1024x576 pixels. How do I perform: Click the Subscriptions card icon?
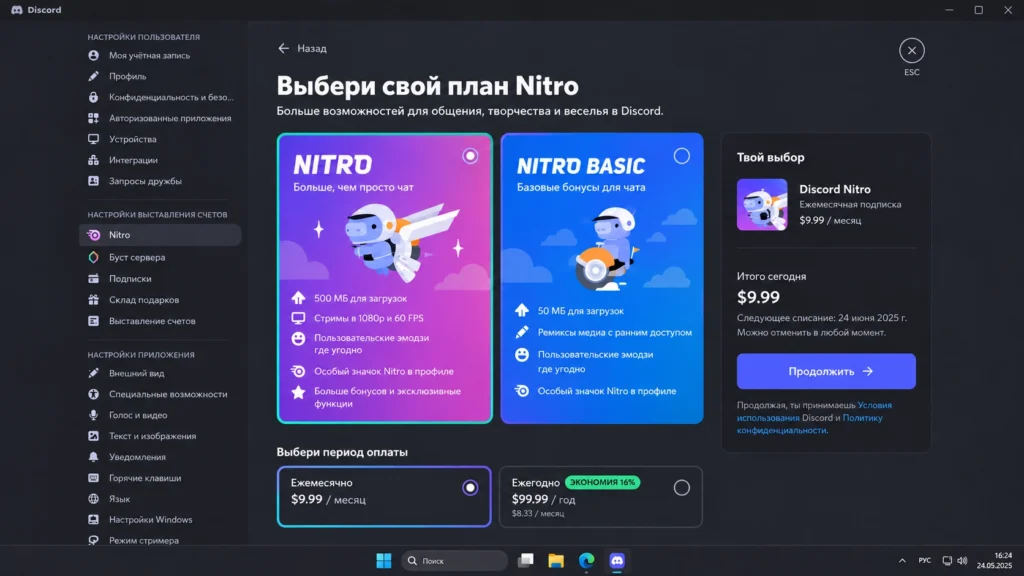(x=93, y=279)
